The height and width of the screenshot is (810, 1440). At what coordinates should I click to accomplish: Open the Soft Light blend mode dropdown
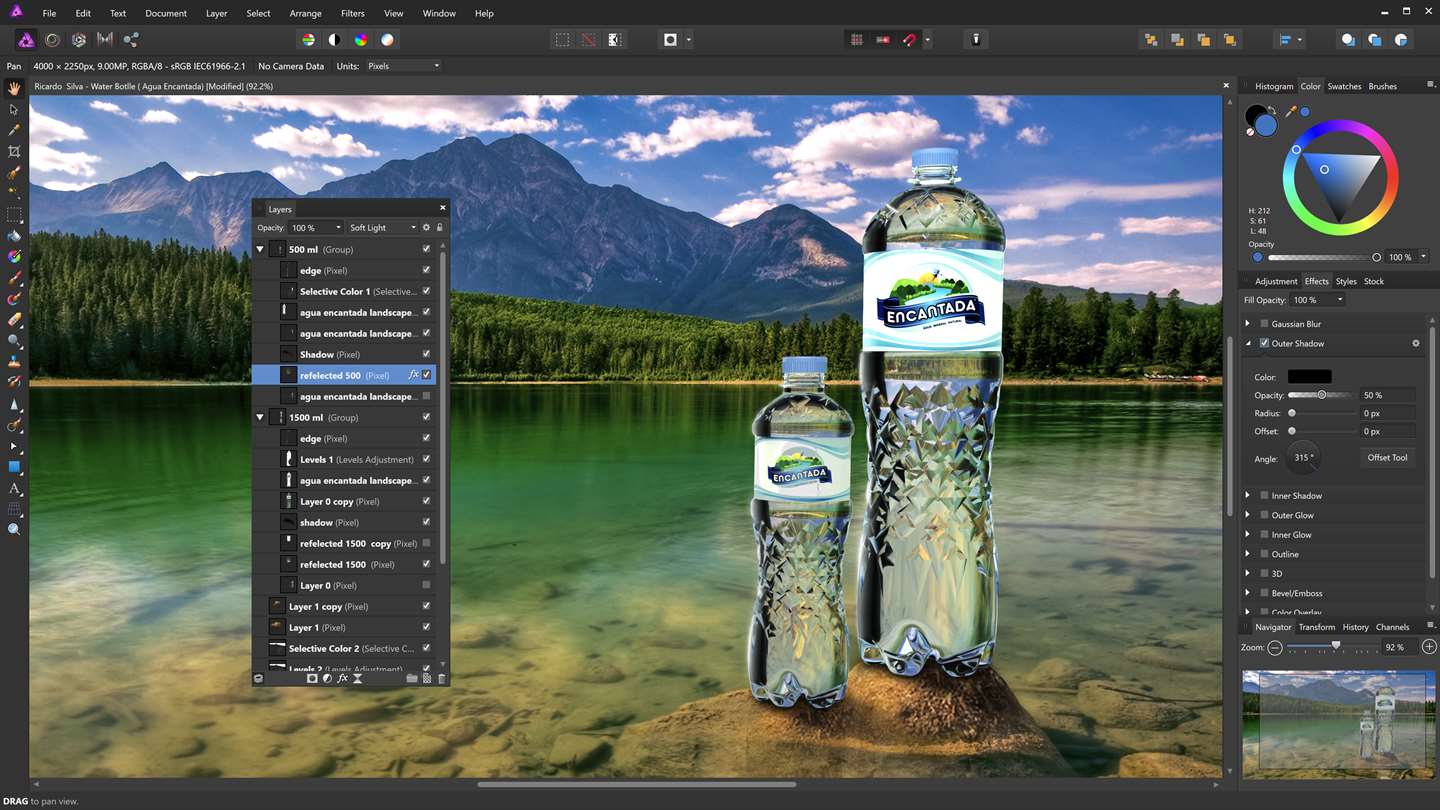pos(382,228)
